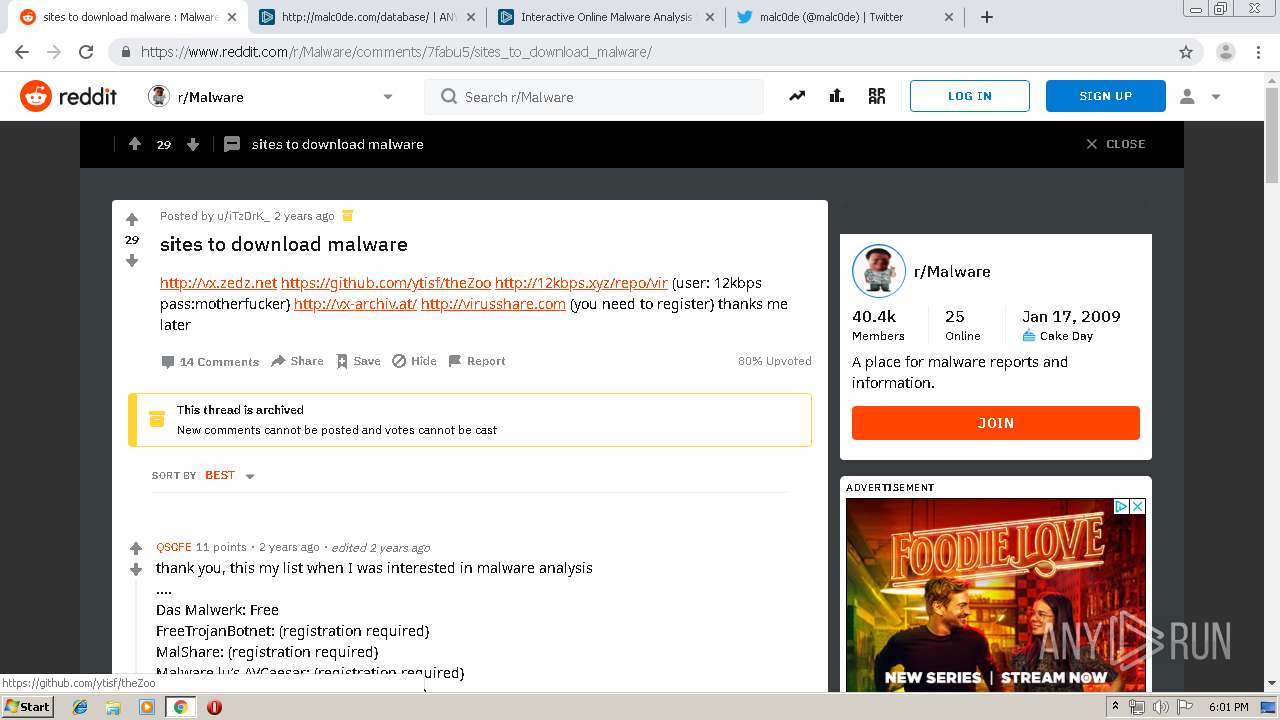Reload the current page
Viewport: 1280px width, 720px height.
pos(86,52)
